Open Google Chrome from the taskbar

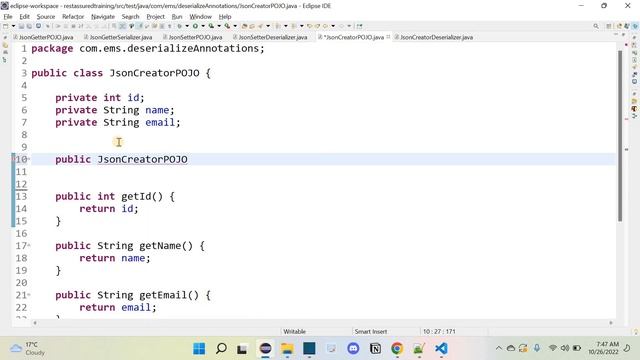click(397, 349)
